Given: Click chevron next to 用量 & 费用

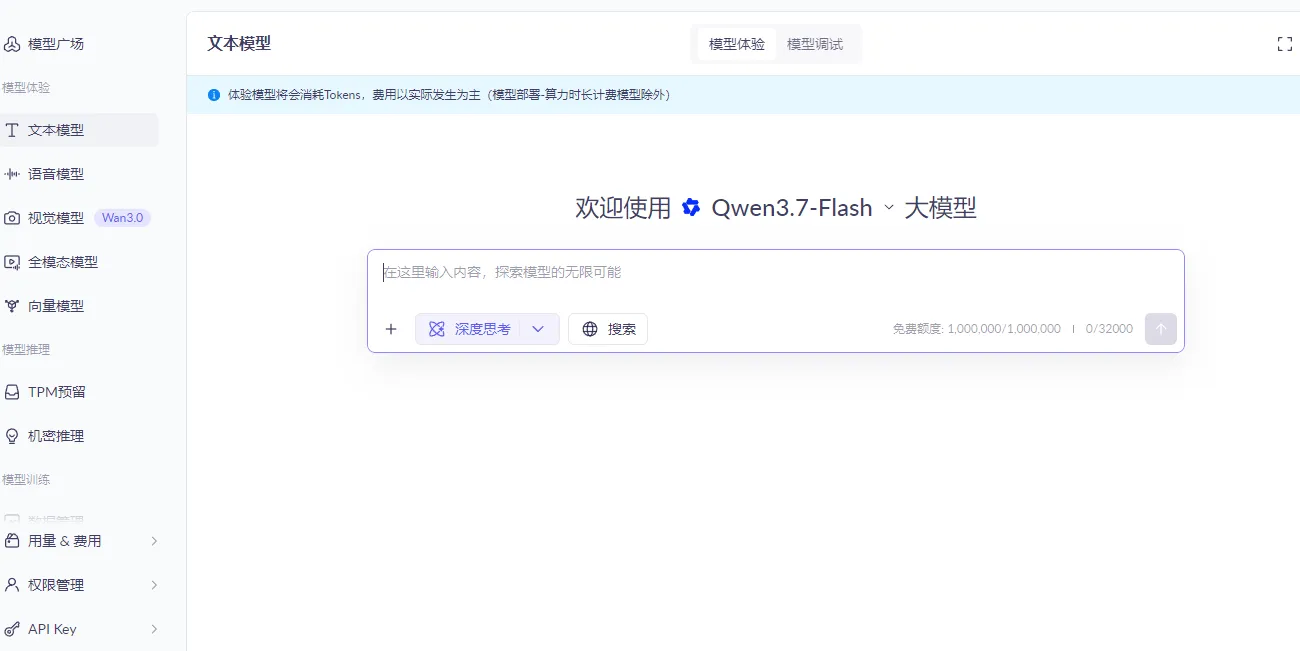Looking at the screenshot, I should click(154, 541).
